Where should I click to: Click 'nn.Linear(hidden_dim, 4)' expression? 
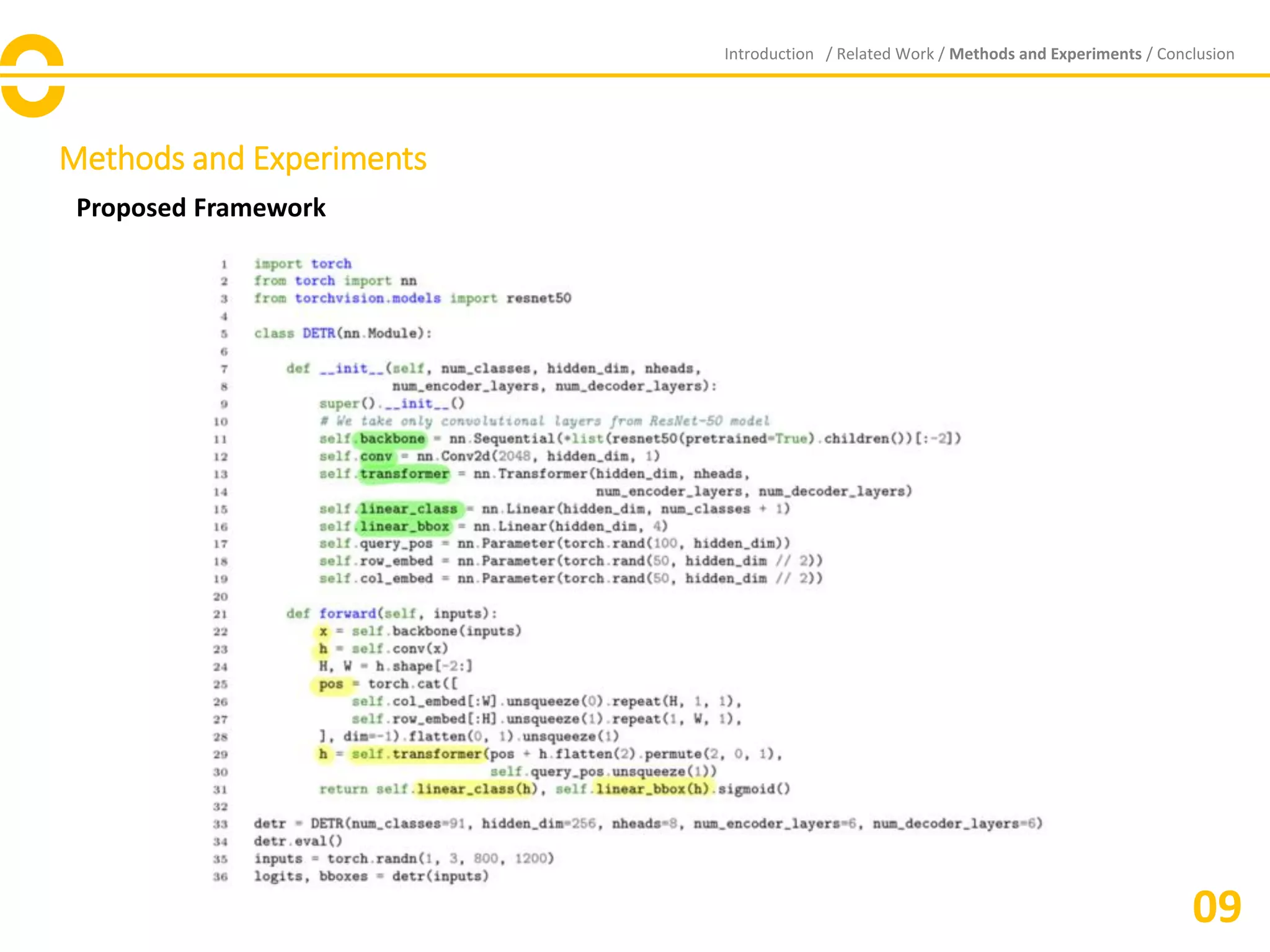point(571,527)
